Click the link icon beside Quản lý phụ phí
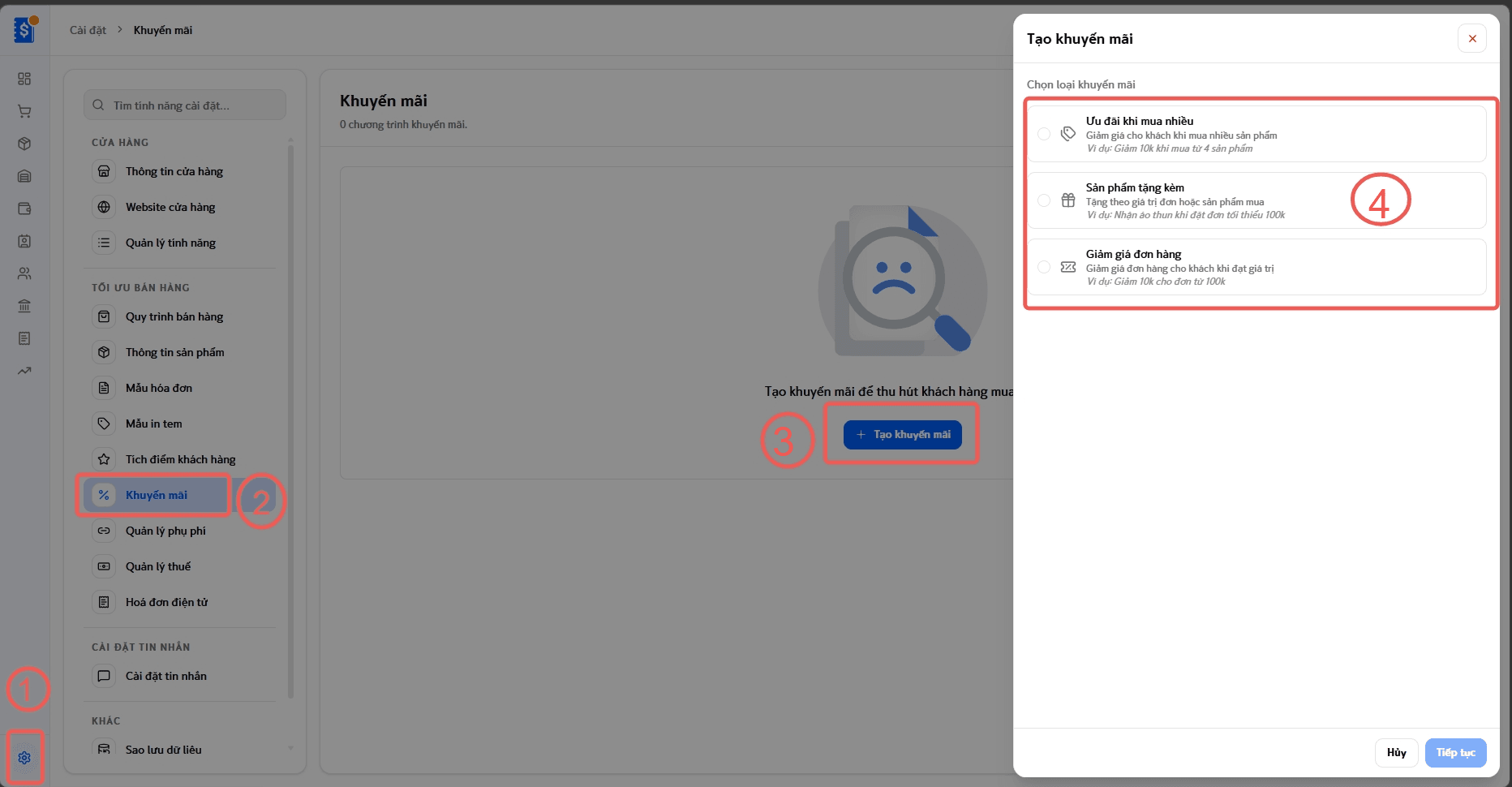 pyautogui.click(x=104, y=531)
